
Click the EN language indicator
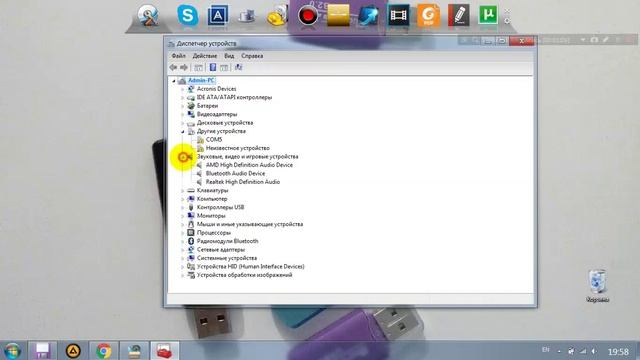[x=546, y=350]
